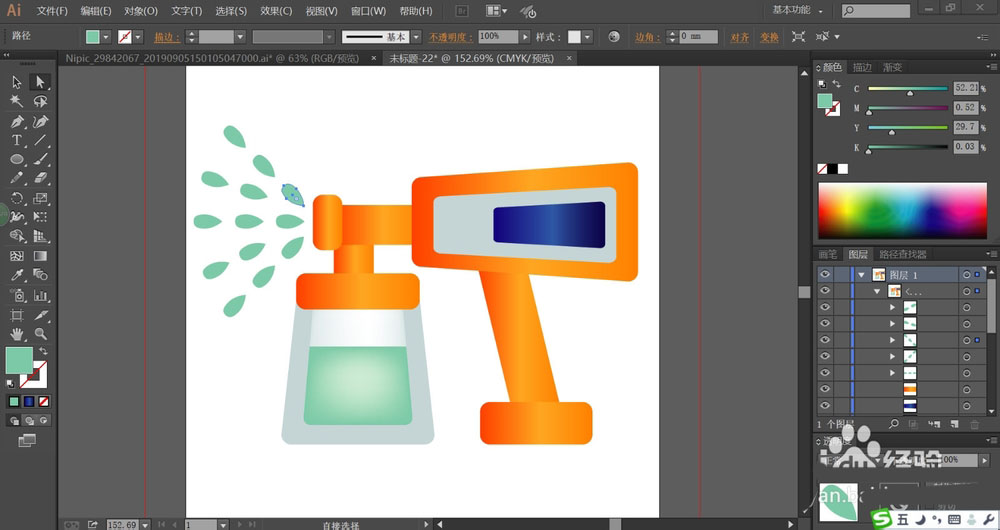Select the Eyedropper tool
Image resolution: width=1000 pixels, height=530 pixels.
tap(17, 276)
